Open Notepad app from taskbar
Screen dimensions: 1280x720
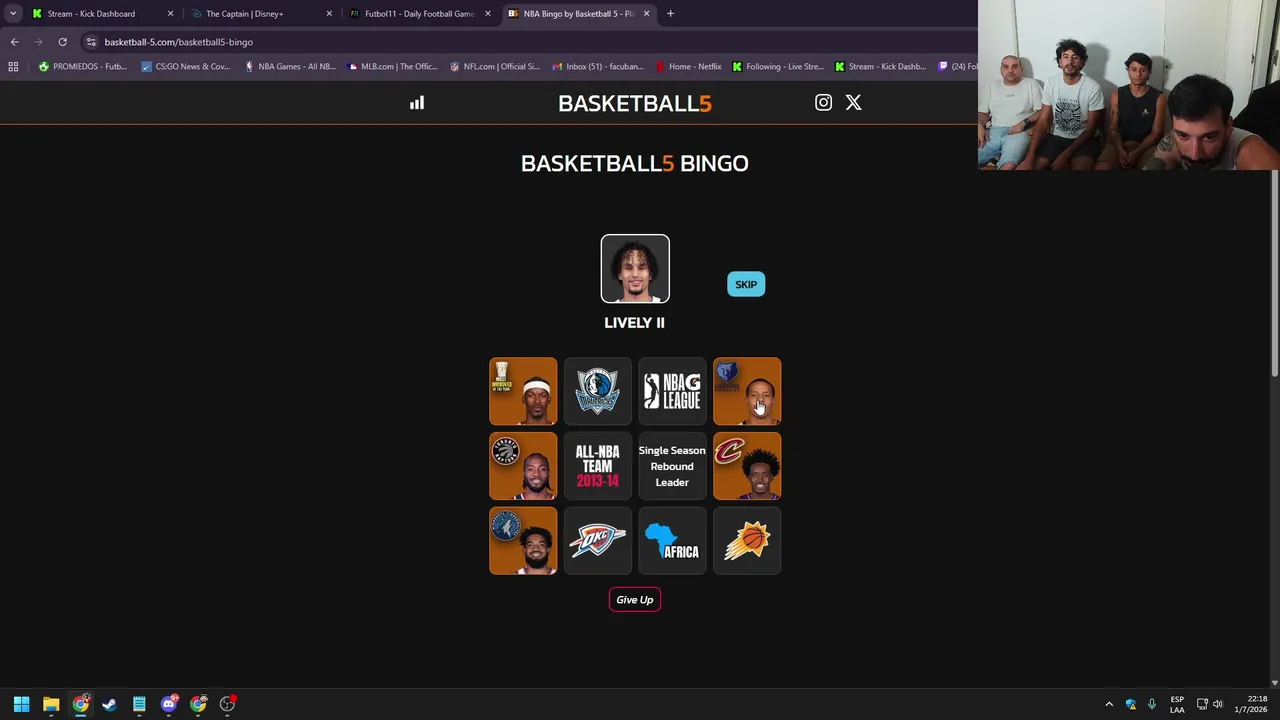click(x=139, y=704)
